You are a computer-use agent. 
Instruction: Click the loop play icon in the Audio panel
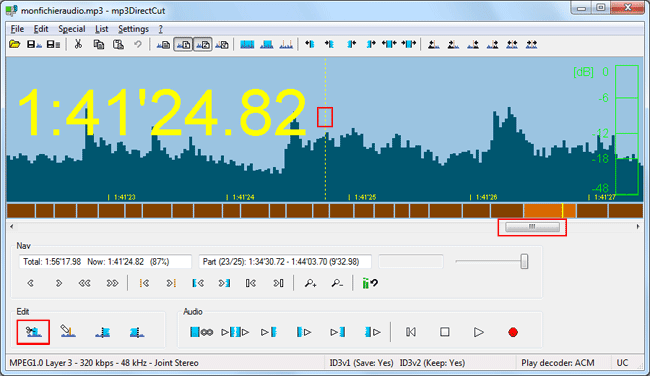tap(201, 332)
